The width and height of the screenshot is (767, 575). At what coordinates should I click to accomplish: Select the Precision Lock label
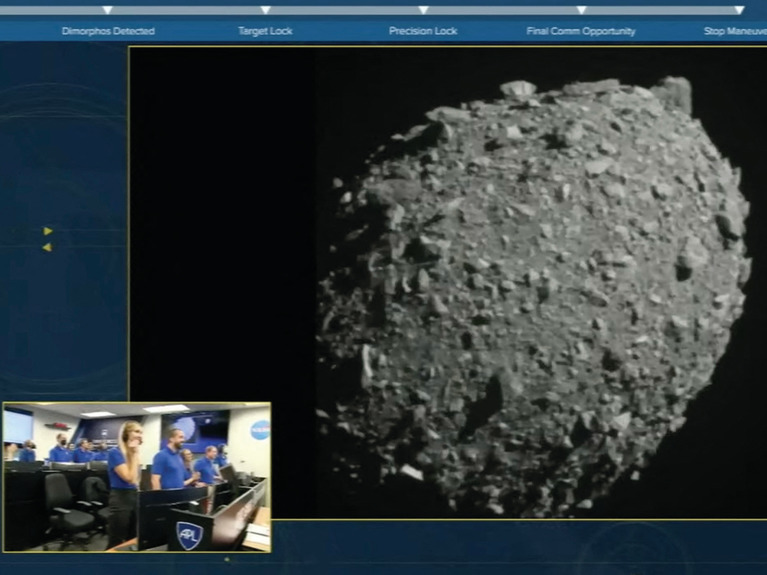click(423, 31)
